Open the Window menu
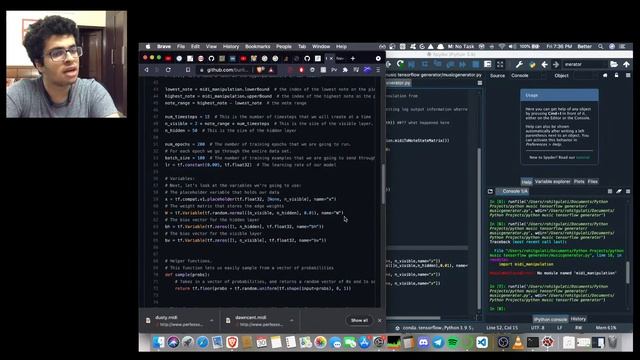The width and height of the screenshot is (640, 360). [321, 47]
